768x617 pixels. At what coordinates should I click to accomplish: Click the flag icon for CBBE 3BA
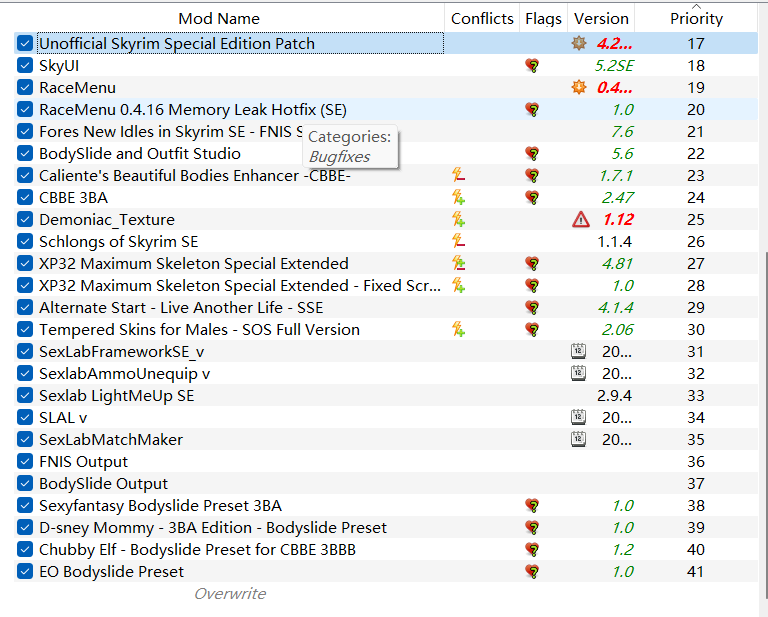pos(532,198)
